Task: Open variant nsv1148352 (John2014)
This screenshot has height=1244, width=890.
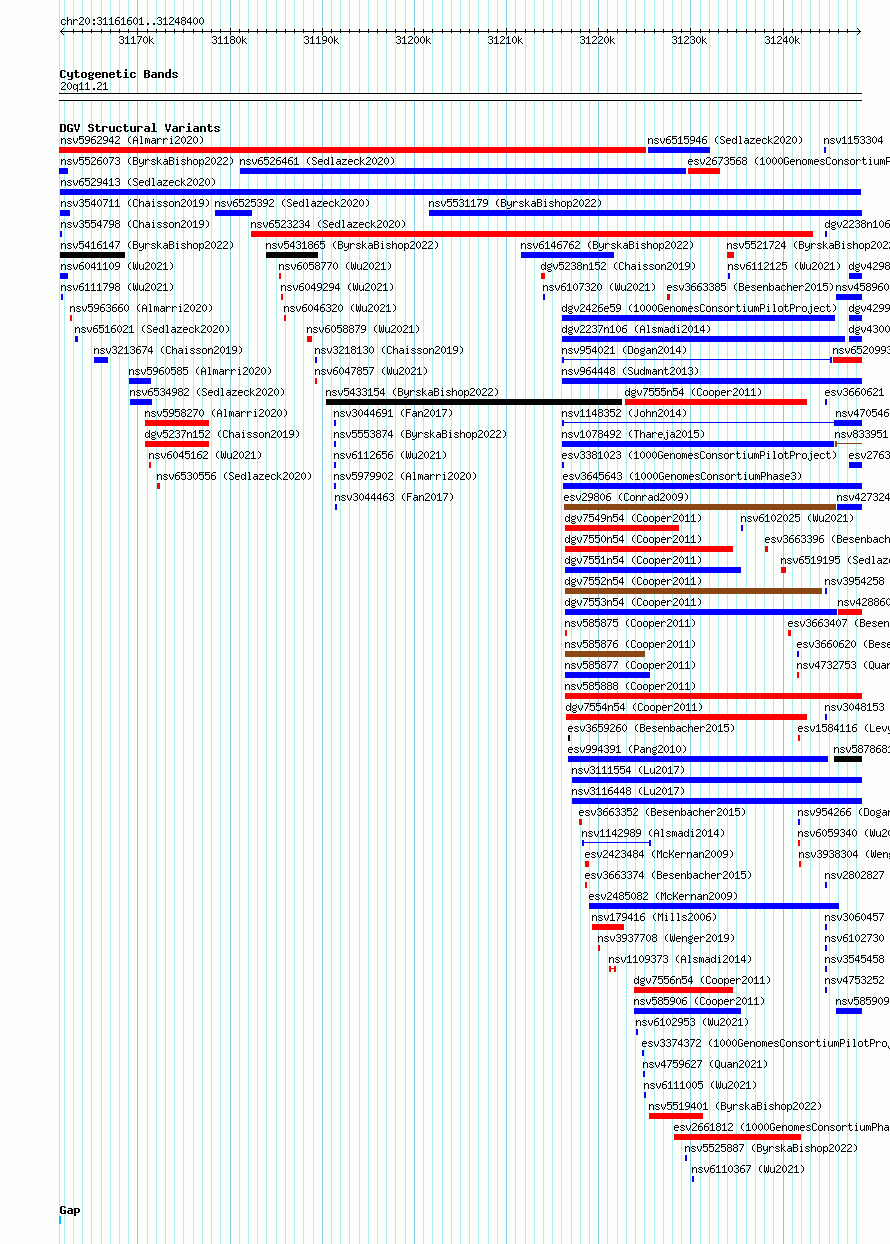Action: pyautogui.click(x=624, y=414)
